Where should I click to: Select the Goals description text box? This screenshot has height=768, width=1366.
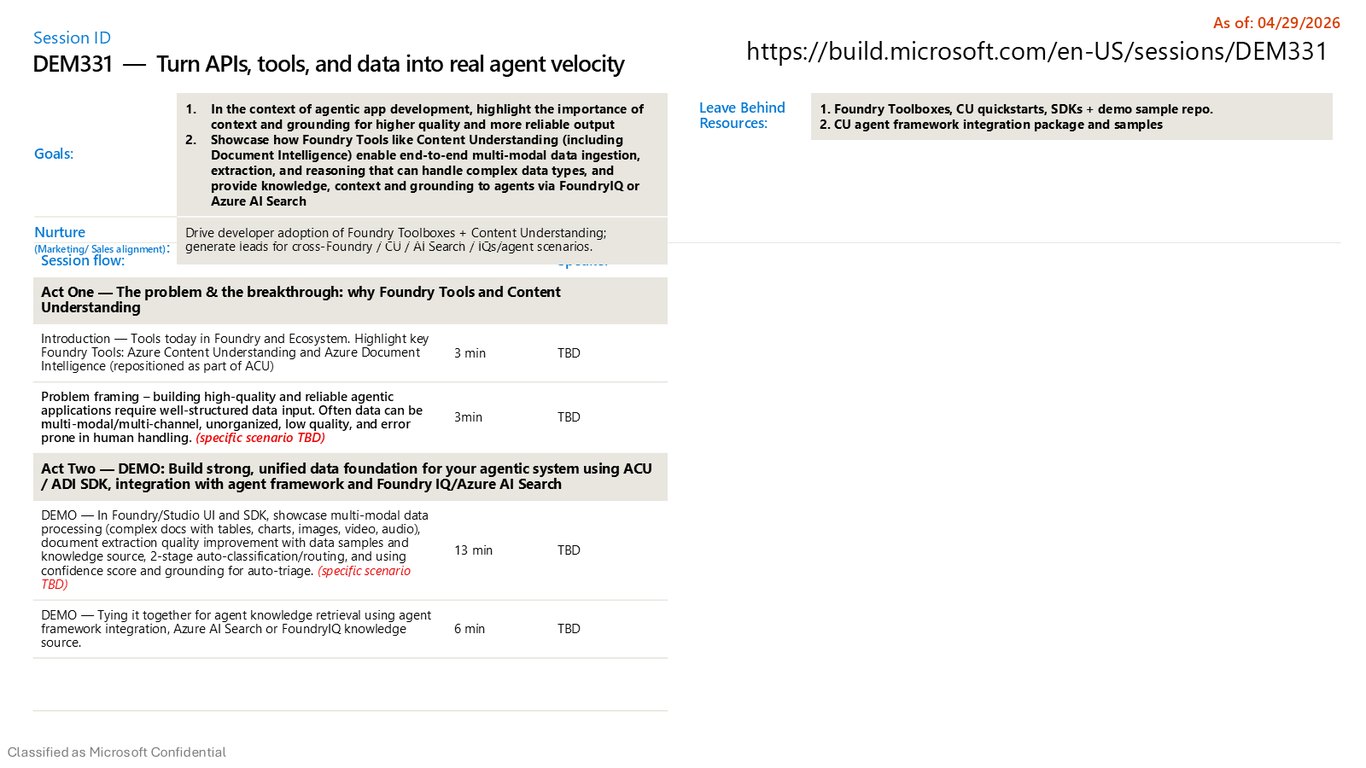pos(422,155)
